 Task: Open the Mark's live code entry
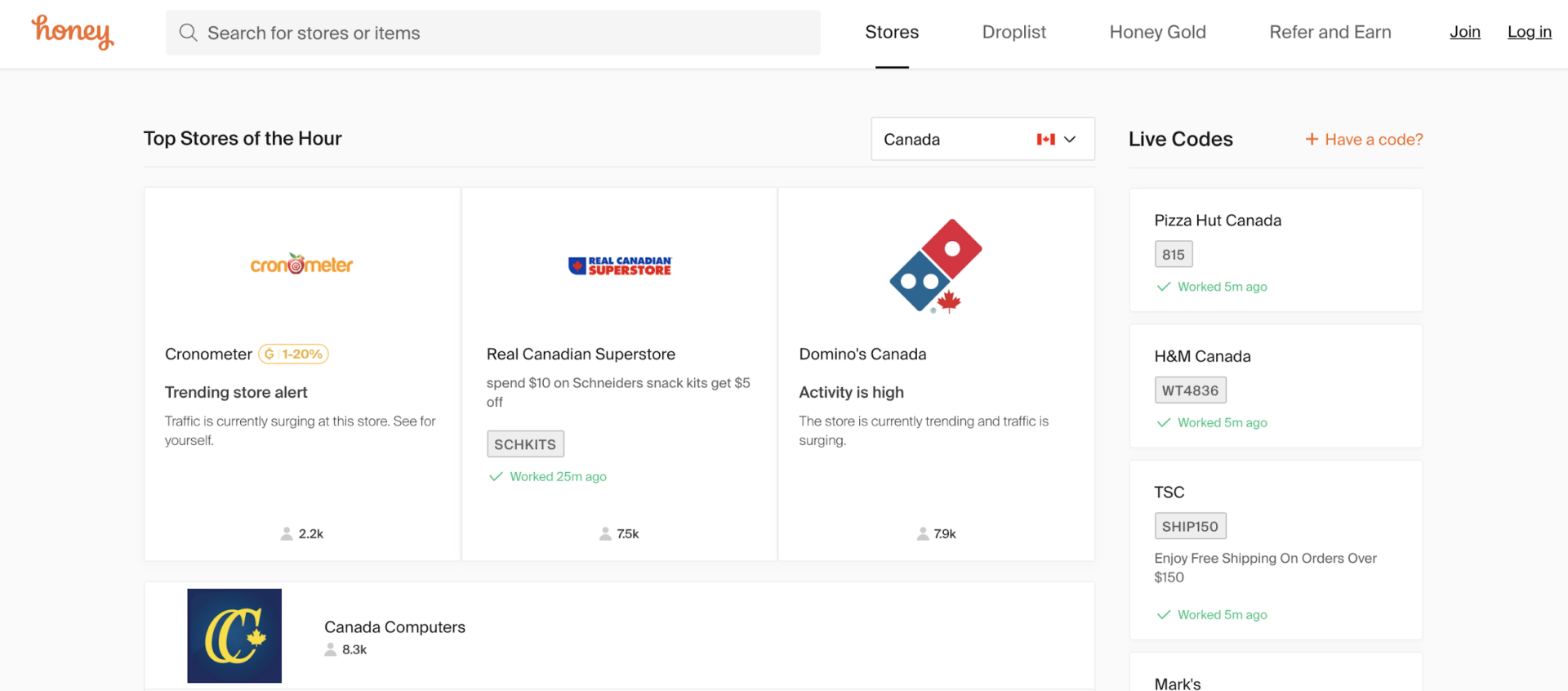(1177, 683)
